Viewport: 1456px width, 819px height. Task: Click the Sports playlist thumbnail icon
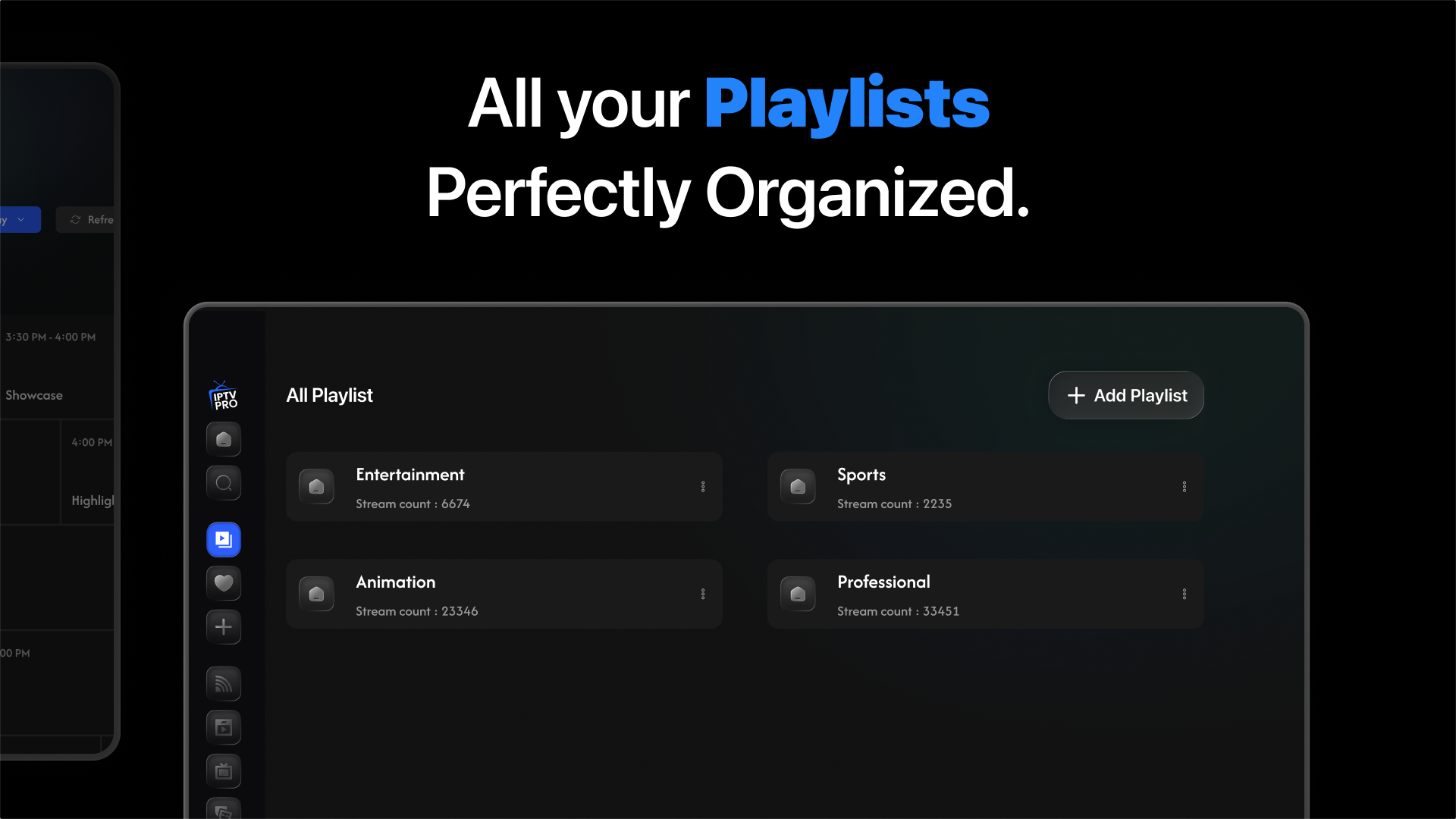tap(798, 487)
